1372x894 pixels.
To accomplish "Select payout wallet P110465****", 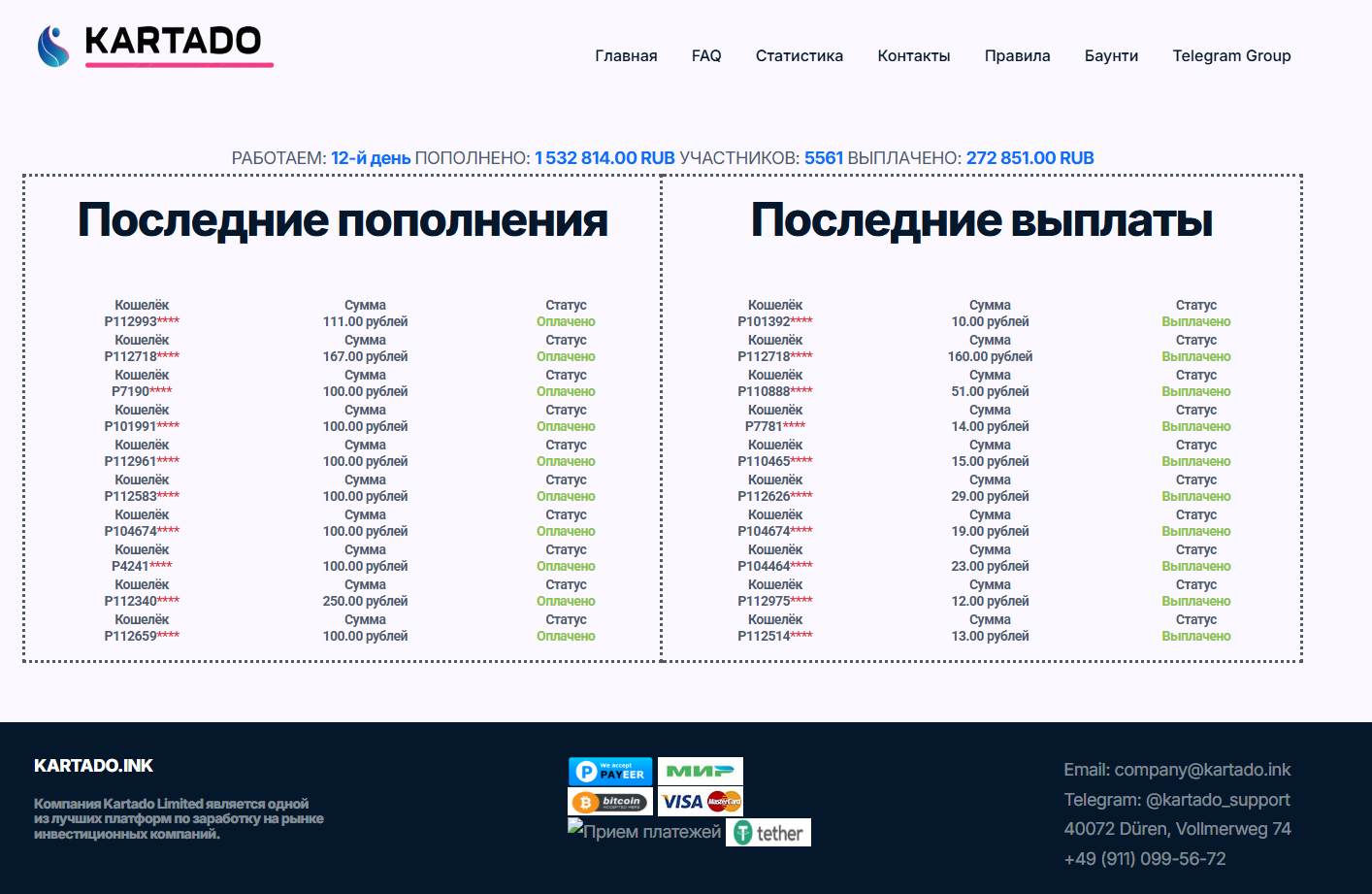I will pos(775,461).
